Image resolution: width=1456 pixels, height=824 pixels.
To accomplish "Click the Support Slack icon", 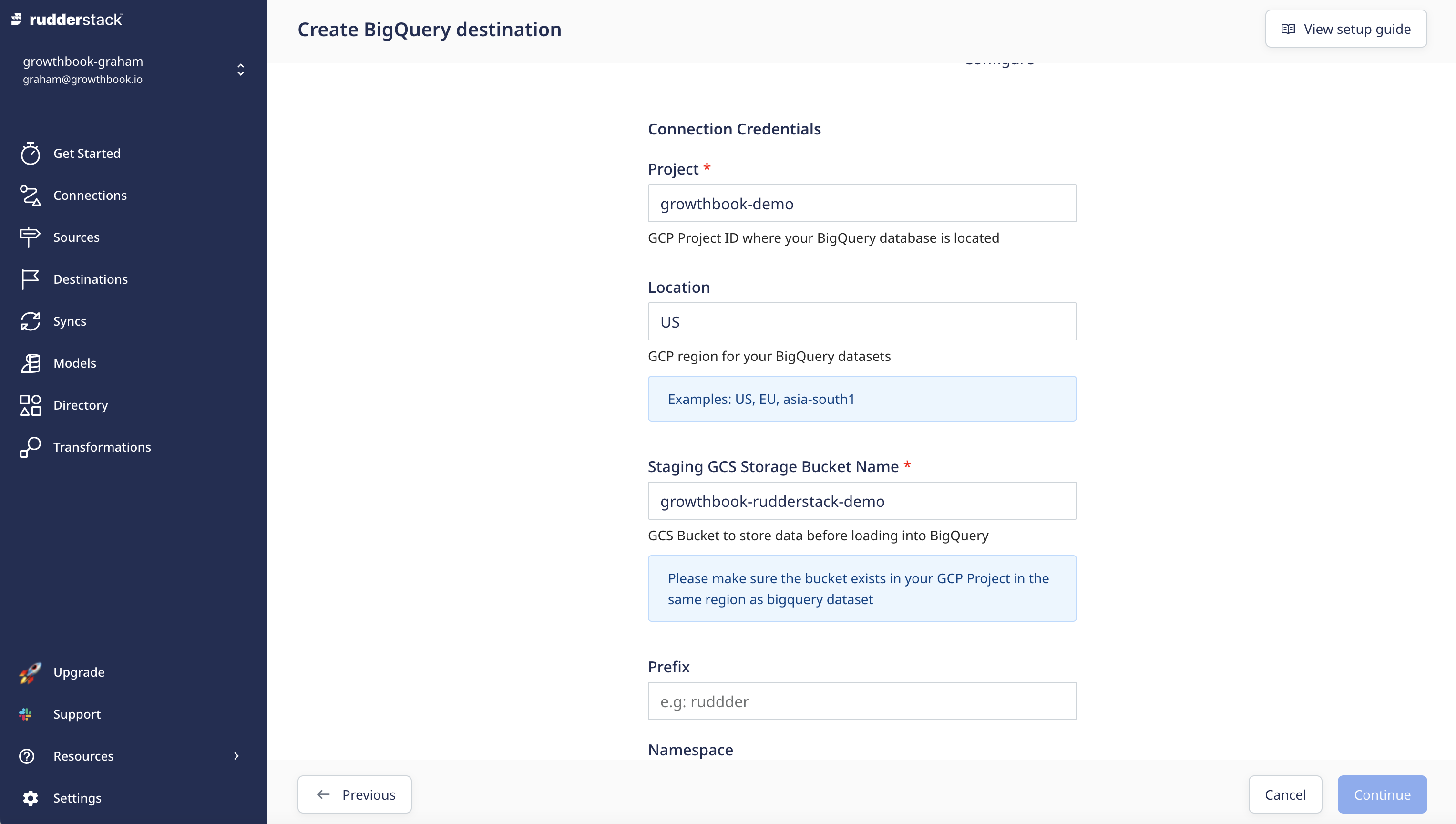I will [26, 714].
